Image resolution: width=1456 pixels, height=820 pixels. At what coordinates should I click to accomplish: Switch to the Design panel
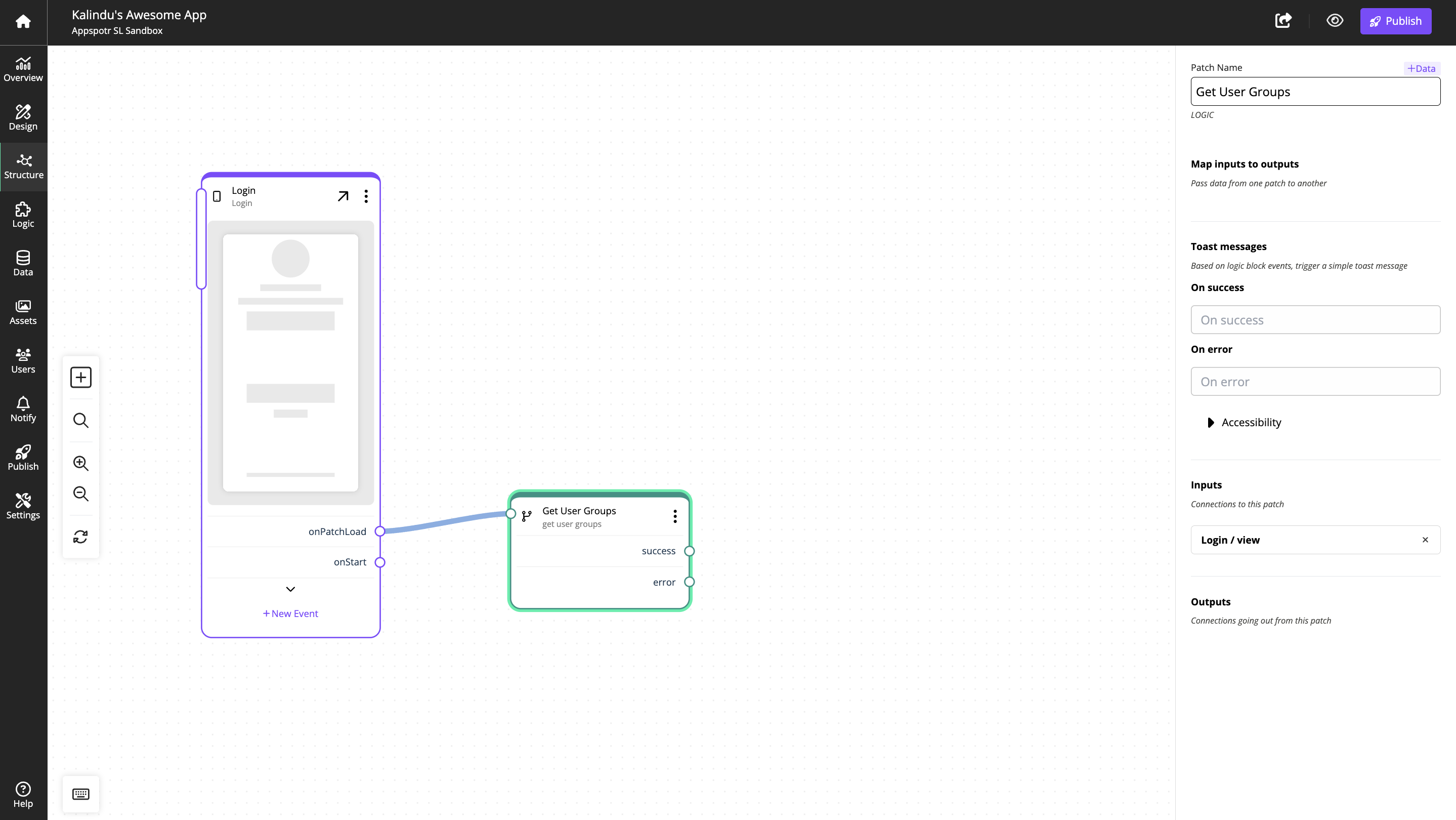(x=23, y=118)
